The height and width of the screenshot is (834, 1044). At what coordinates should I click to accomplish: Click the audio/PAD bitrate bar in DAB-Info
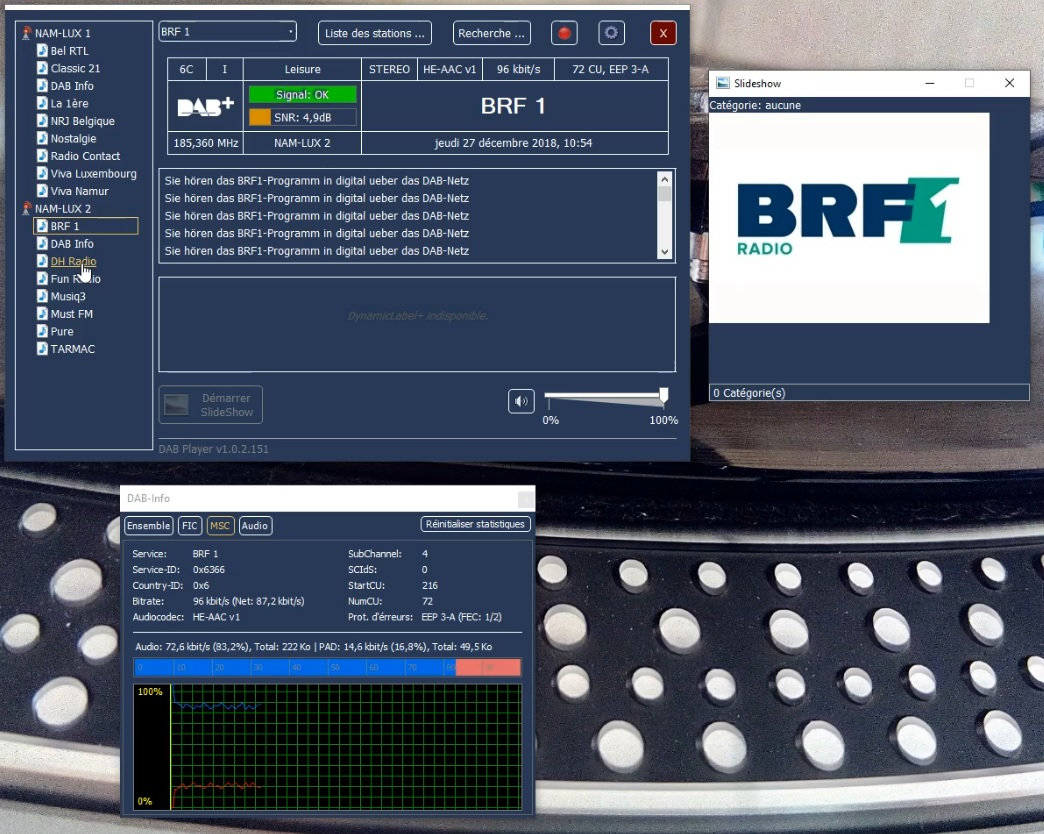328,667
